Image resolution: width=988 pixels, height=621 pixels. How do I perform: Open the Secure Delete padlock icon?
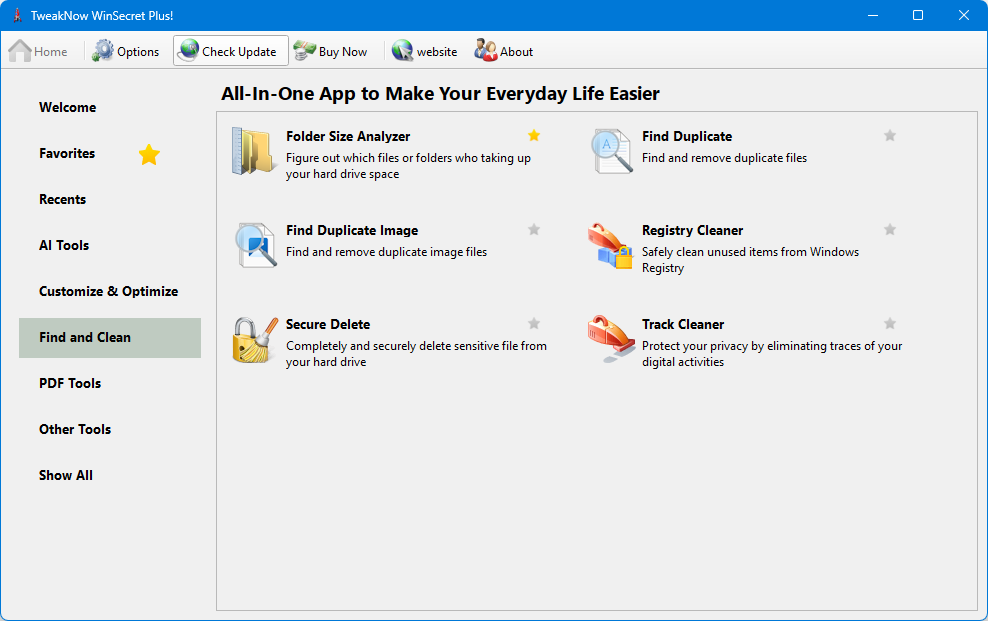tap(253, 339)
